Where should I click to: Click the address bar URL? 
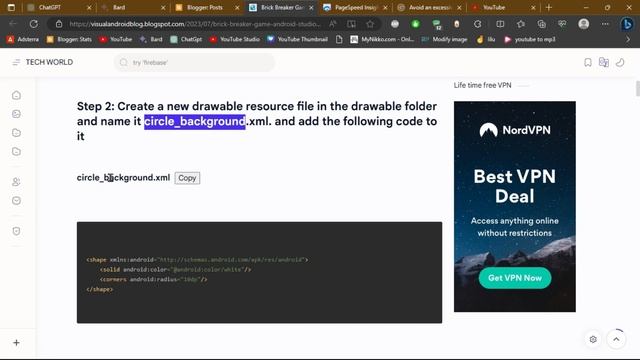click(x=195, y=24)
